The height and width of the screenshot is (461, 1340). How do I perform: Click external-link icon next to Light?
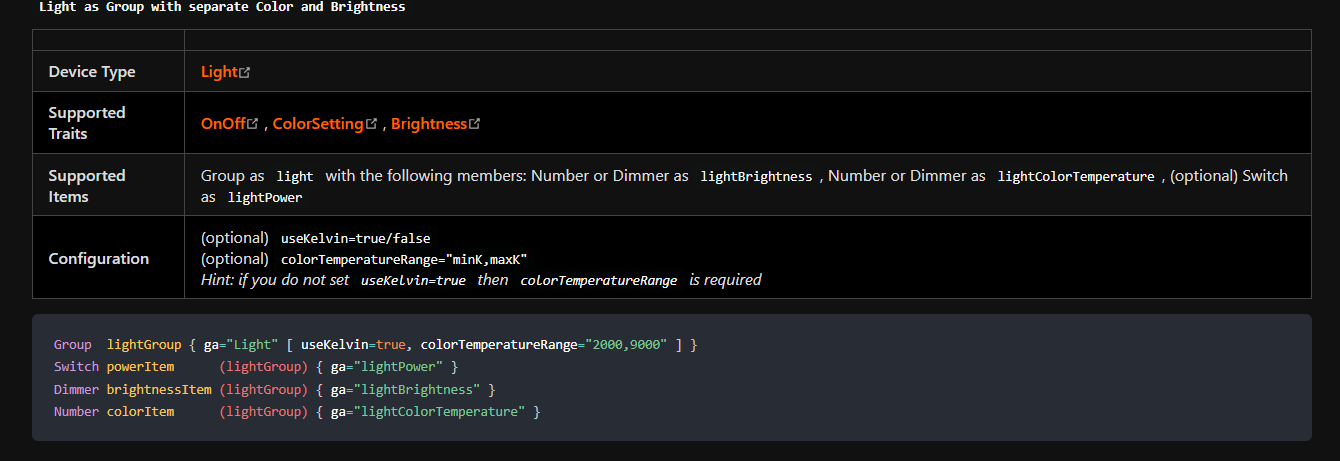point(245,73)
